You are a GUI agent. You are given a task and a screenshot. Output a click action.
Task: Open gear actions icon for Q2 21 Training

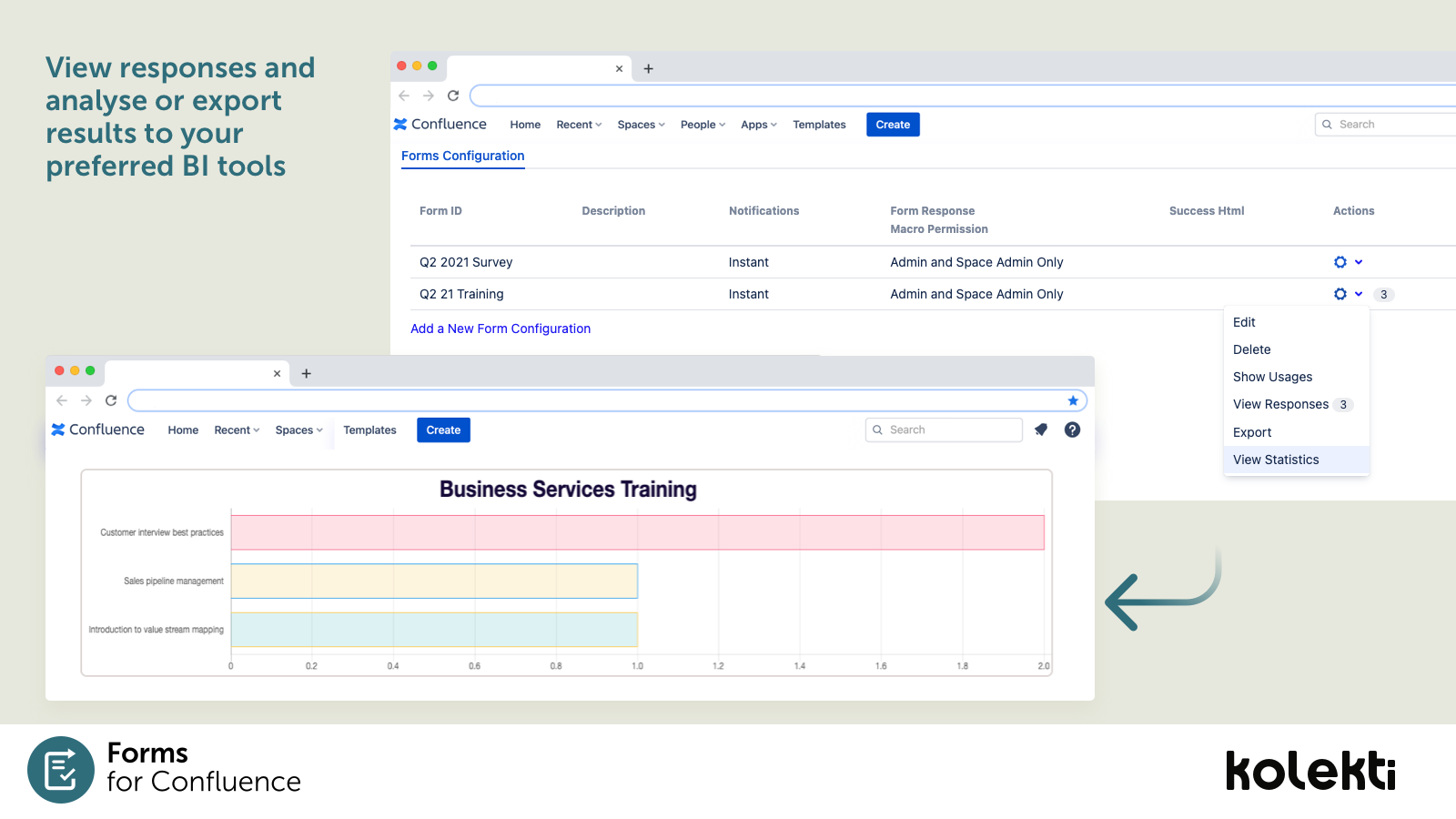[x=1340, y=294]
